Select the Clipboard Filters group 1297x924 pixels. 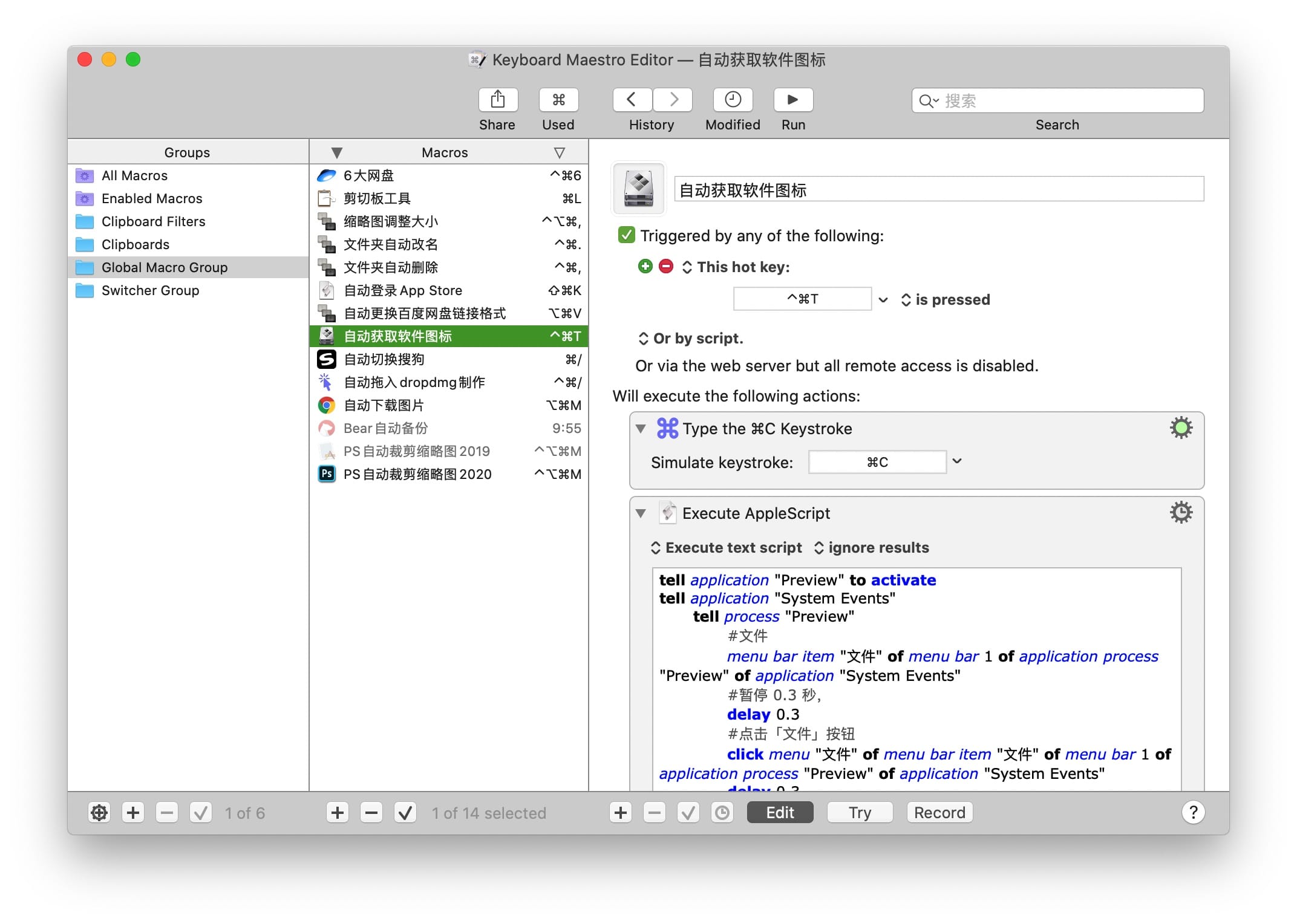(x=188, y=221)
